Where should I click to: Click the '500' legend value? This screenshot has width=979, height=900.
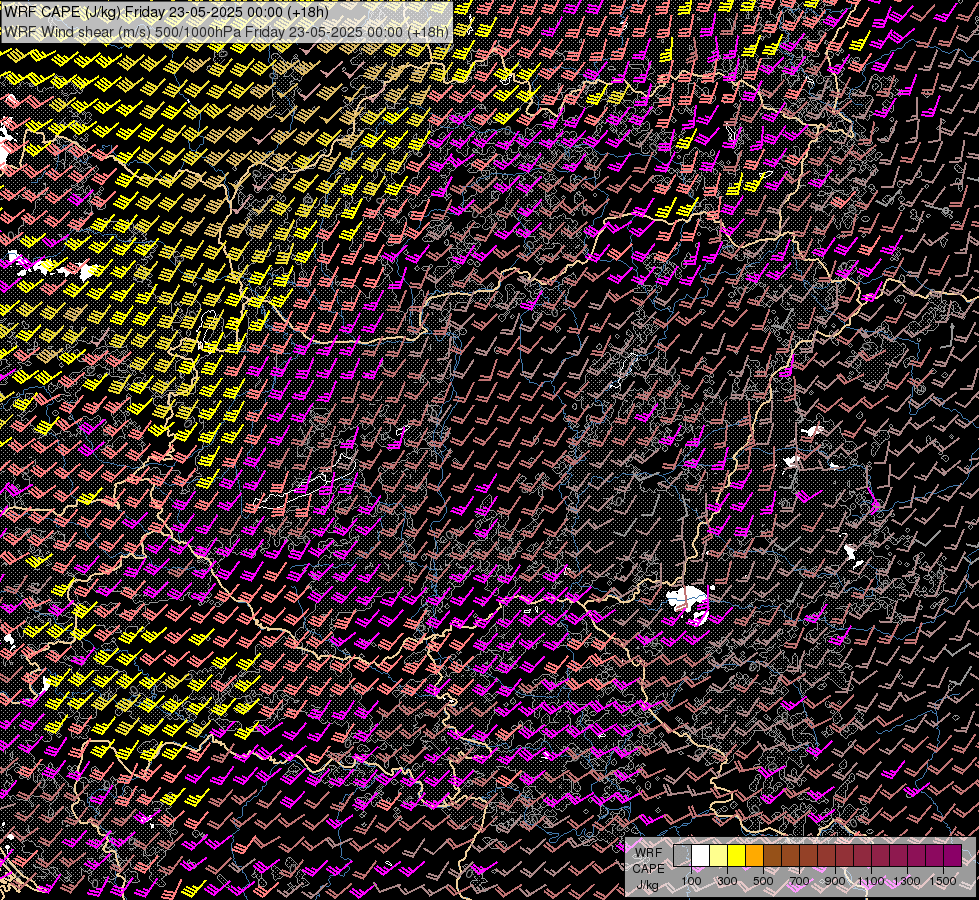pos(763,881)
